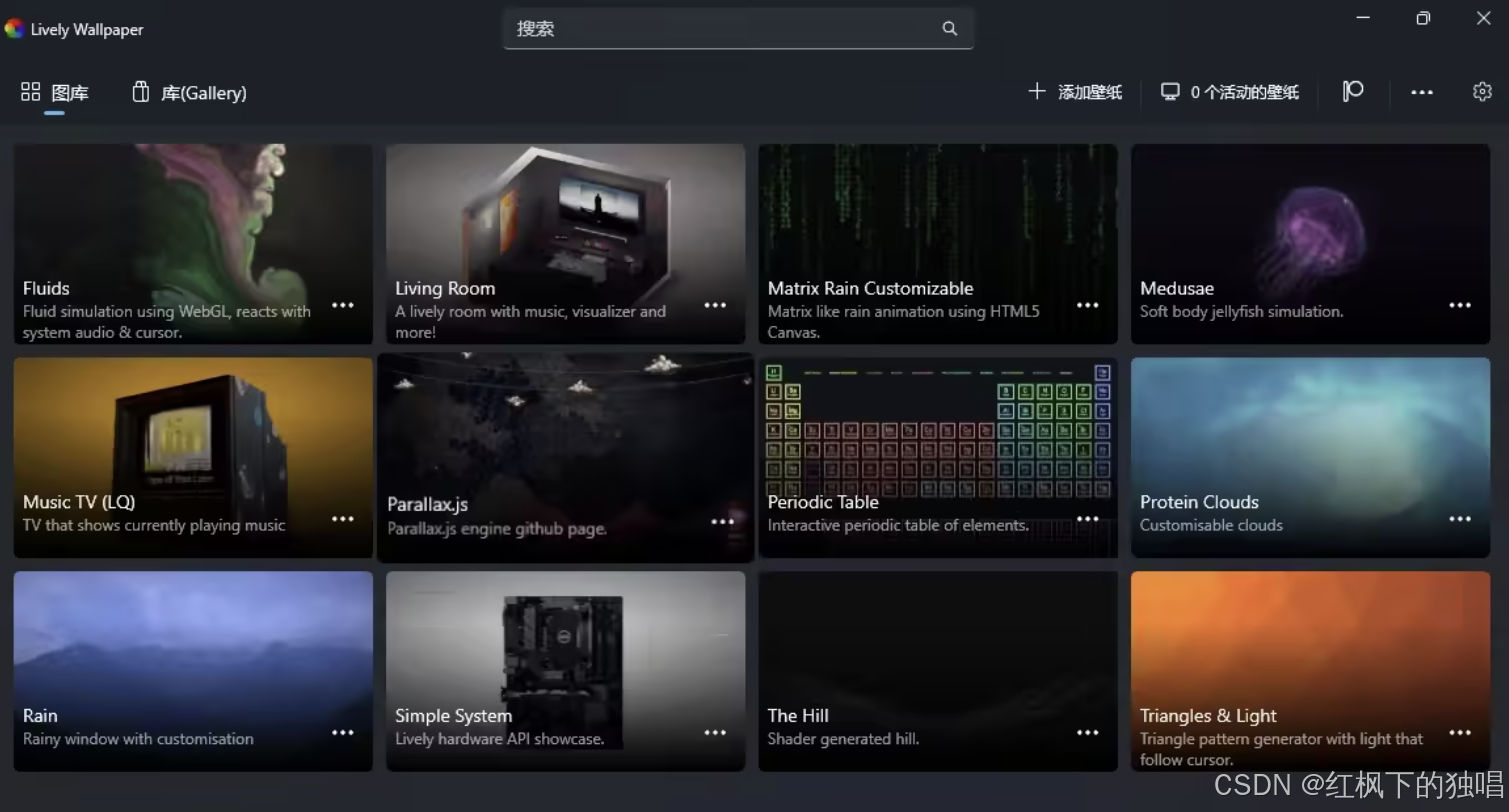Click the search magnifier icon
The image size is (1509, 812).
click(950, 29)
